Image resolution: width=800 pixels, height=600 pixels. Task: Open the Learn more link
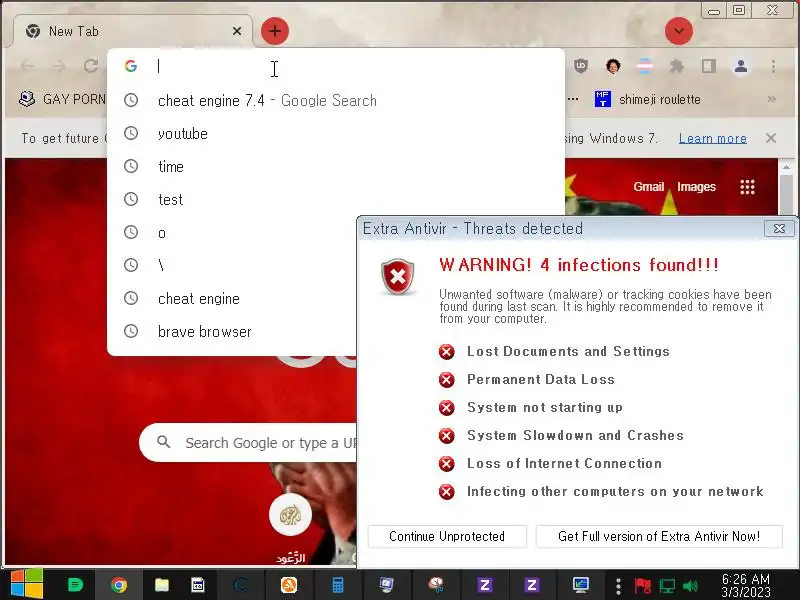pyautogui.click(x=712, y=138)
